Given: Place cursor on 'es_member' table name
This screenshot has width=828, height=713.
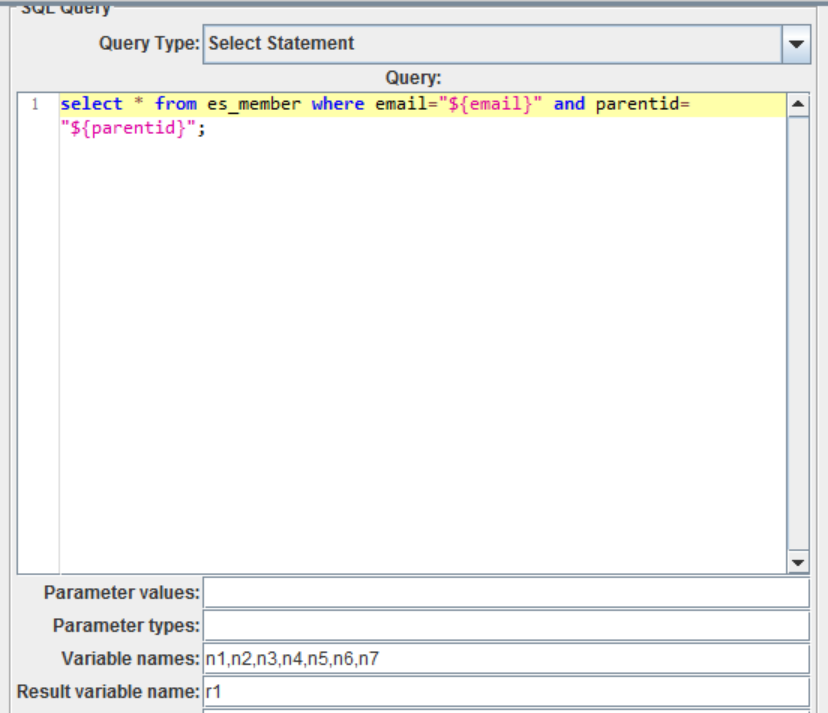Looking at the screenshot, I should click(x=254, y=105).
